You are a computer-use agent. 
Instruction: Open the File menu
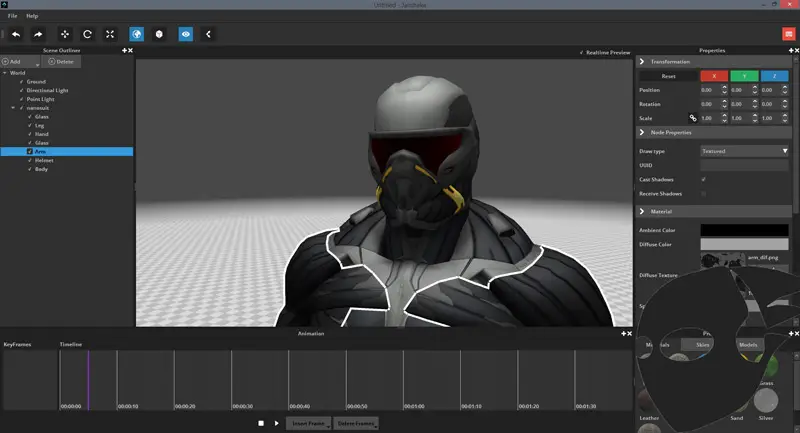13,16
